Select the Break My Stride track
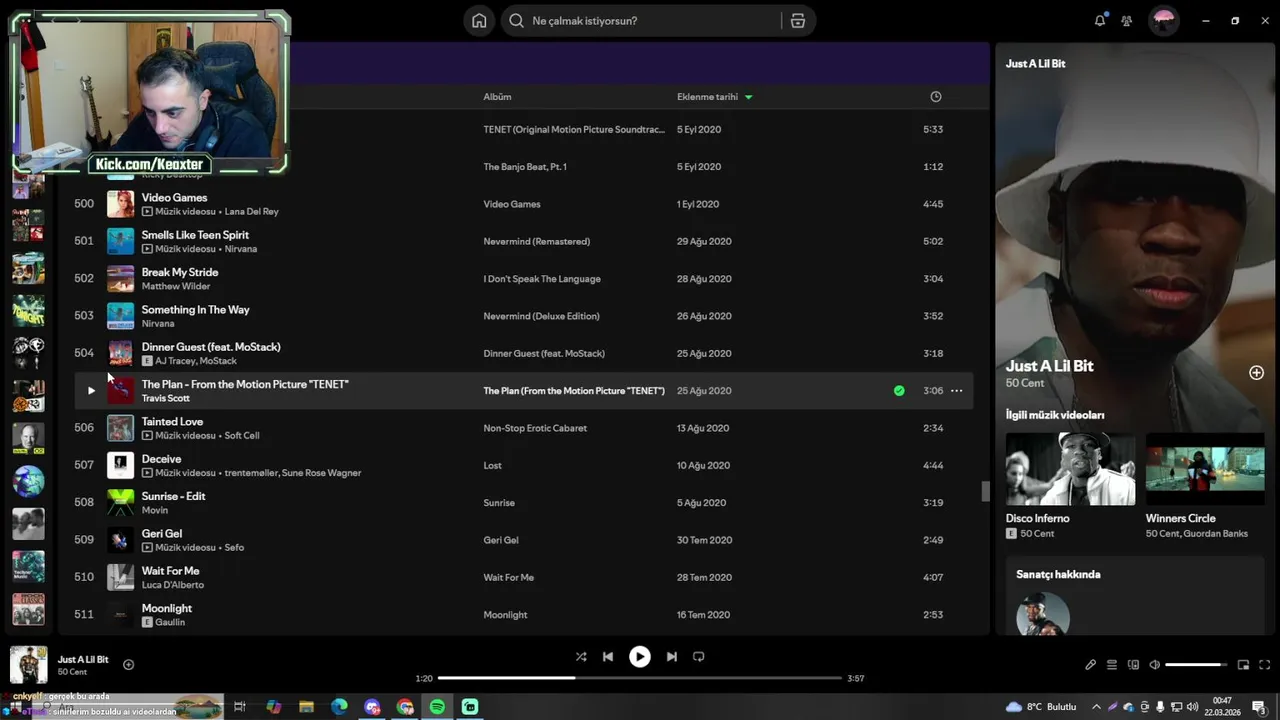This screenshot has height=720, width=1280. click(x=180, y=272)
